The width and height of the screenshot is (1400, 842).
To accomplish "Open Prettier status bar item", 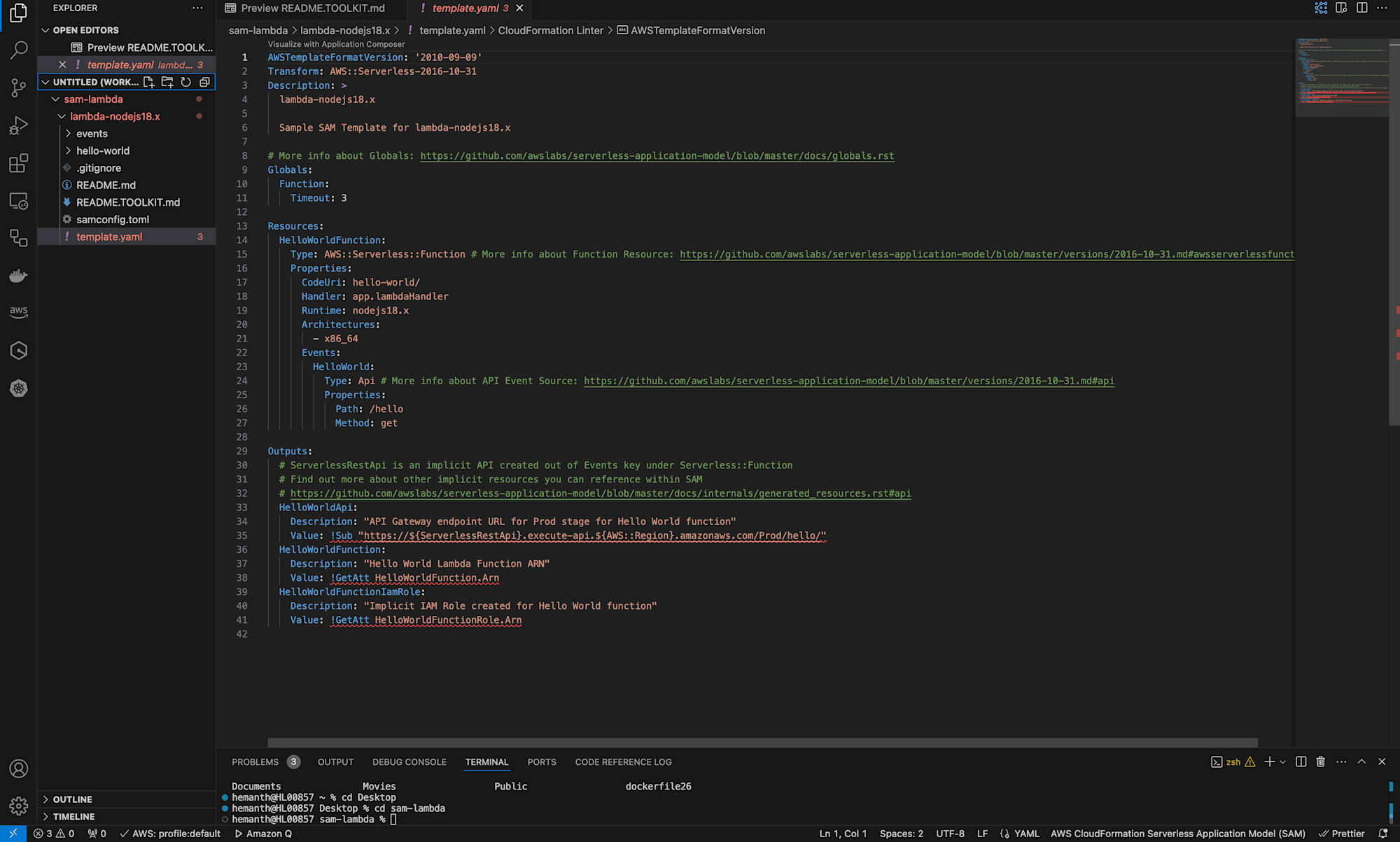I will pyautogui.click(x=1341, y=834).
